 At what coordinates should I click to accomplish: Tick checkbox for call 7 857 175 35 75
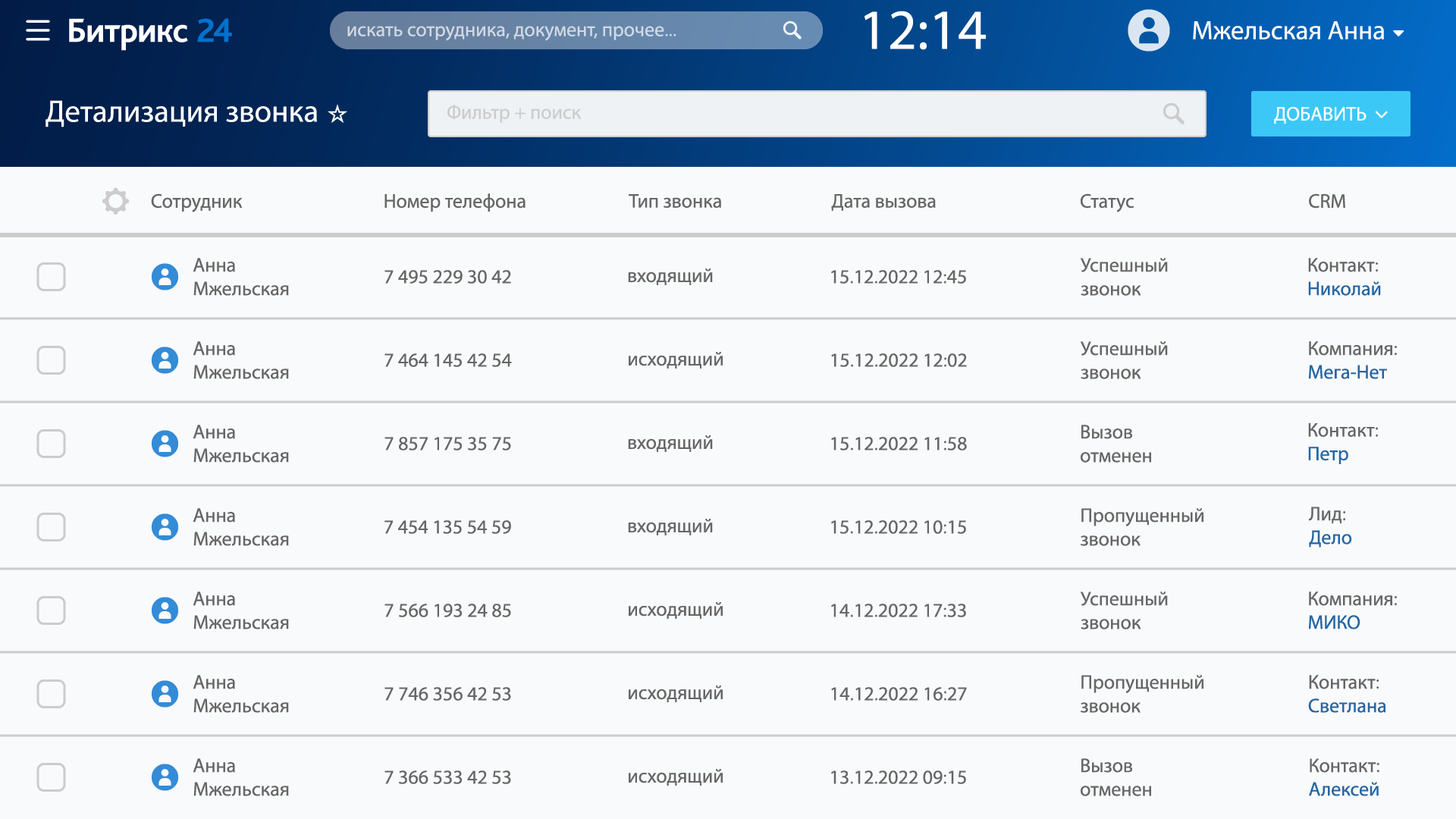[51, 444]
